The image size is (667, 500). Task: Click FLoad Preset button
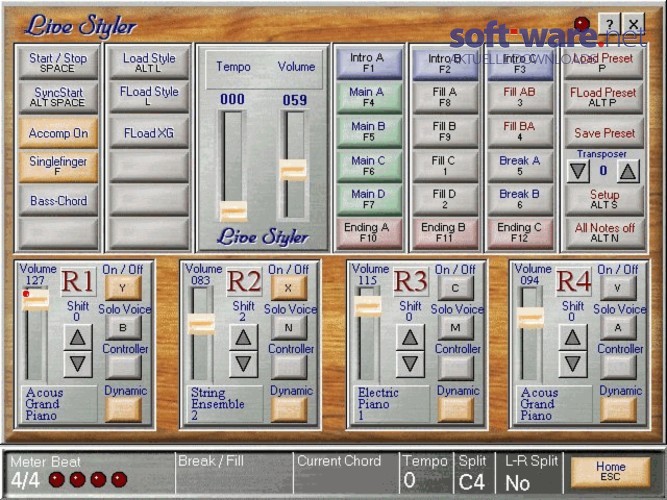click(604, 97)
